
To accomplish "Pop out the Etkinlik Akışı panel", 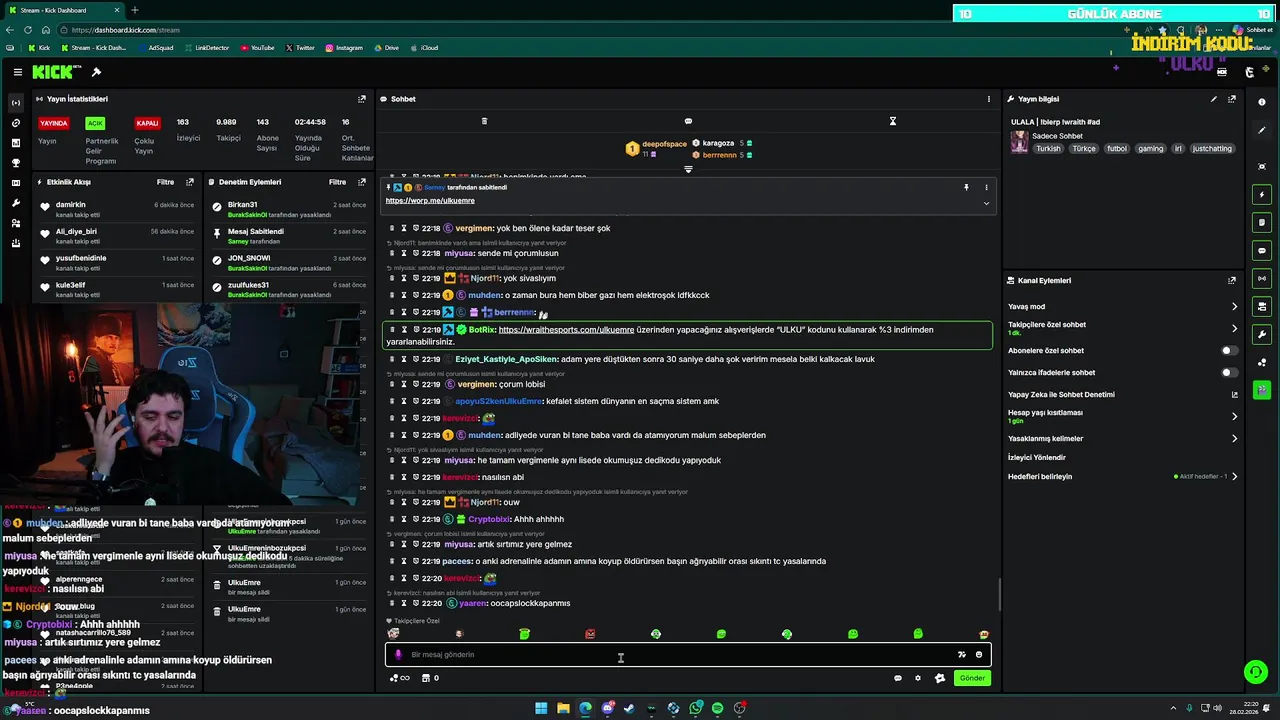I will [x=190, y=182].
